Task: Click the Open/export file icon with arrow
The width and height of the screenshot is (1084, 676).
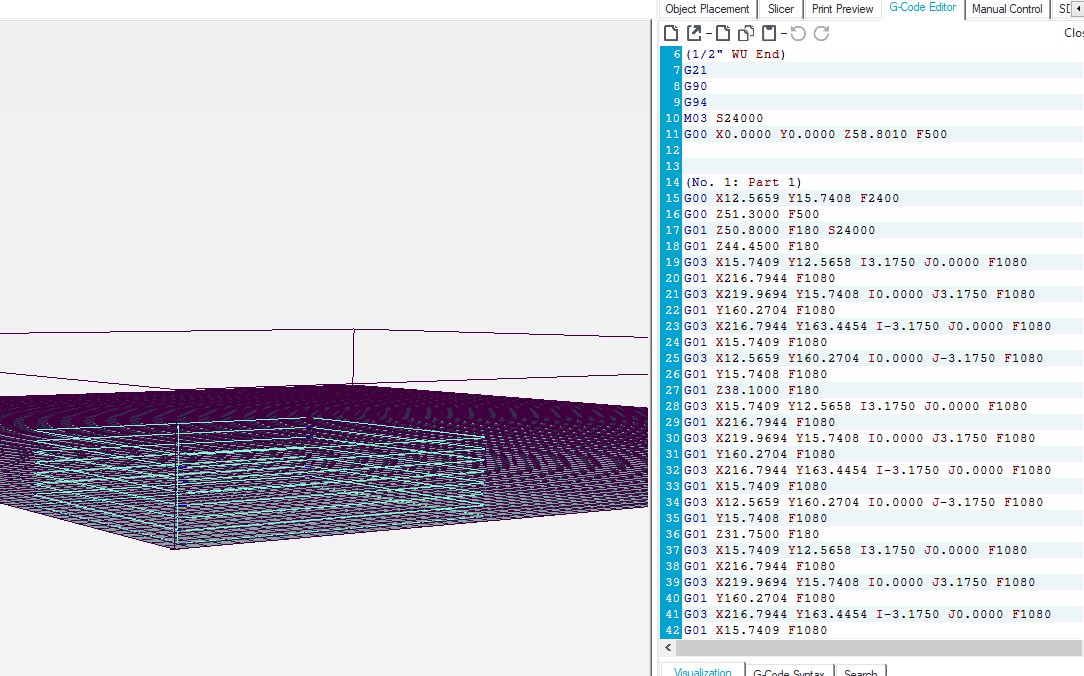Action: pos(694,33)
